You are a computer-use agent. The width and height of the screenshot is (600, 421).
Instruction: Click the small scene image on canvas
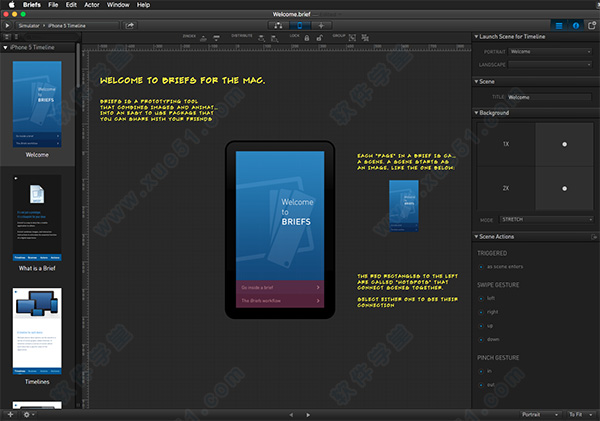click(x=404, y=206)
